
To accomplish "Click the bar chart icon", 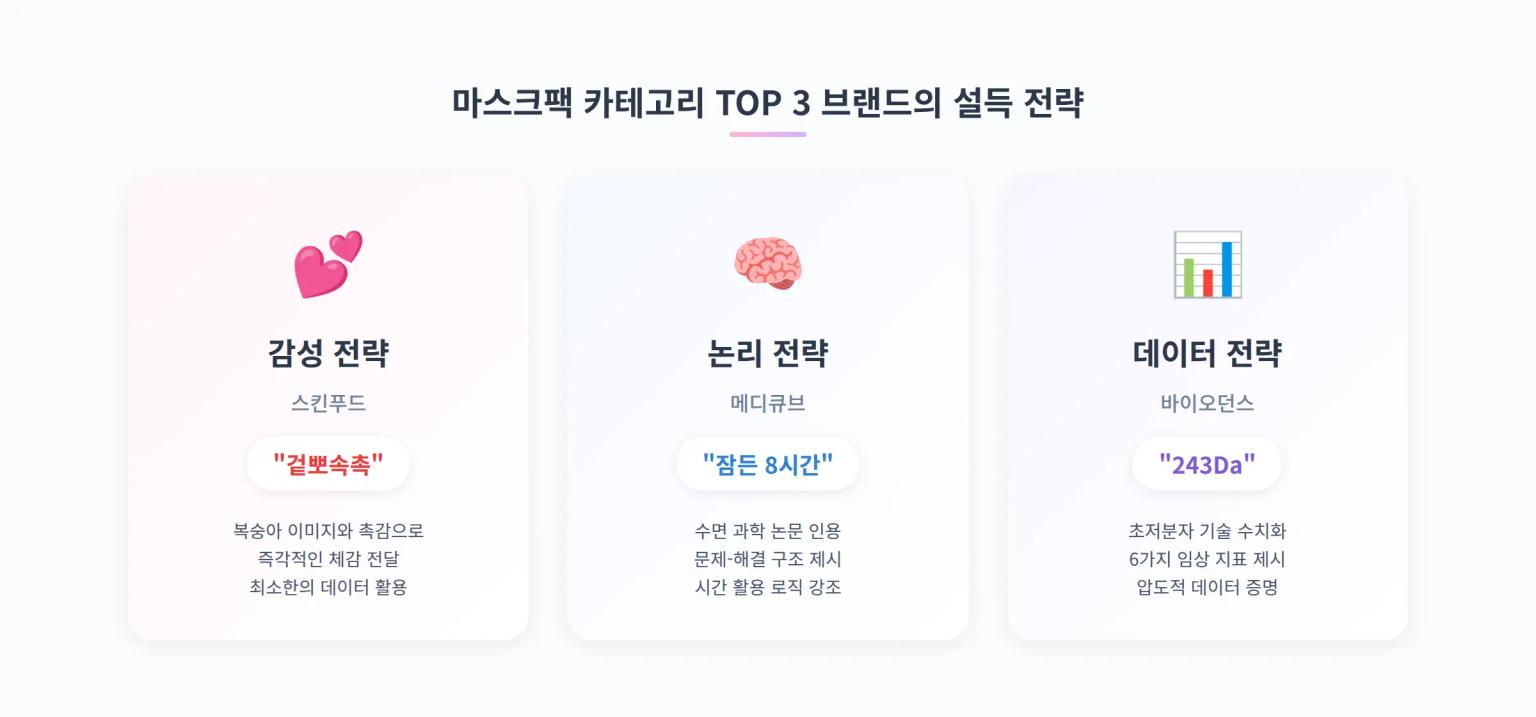I will (x=1207, y=264).
